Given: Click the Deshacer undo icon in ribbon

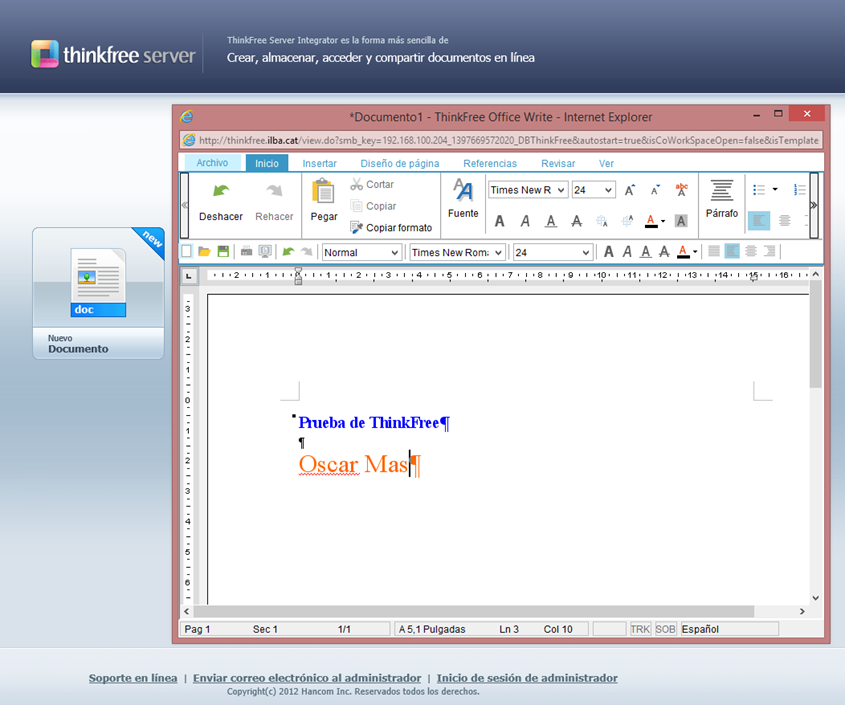Looking at the screenshot, I should [221, 190].
